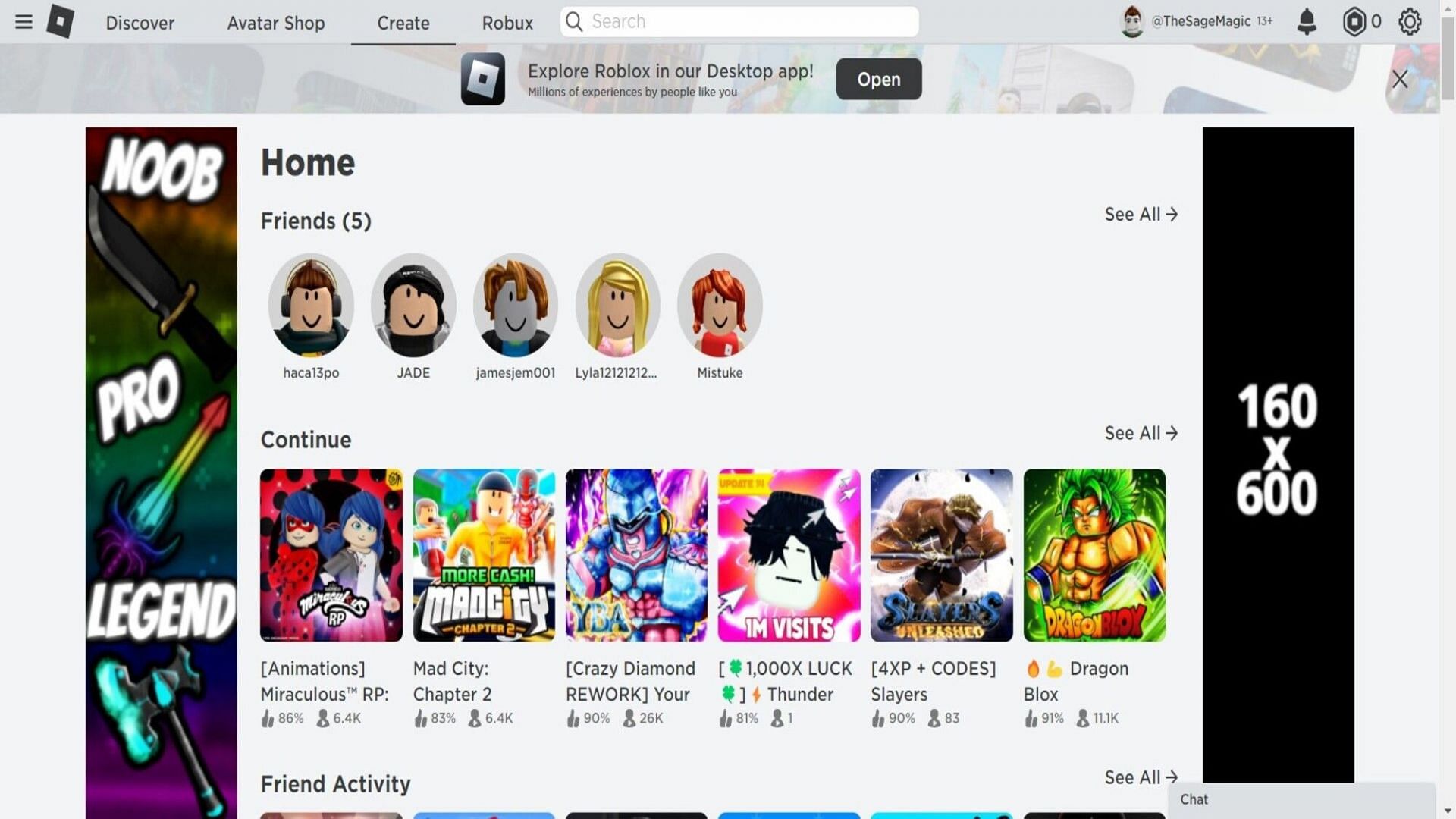Screen dimensions: 1456x819
Task: Select the Robux menu item
Action: [506, 22]
